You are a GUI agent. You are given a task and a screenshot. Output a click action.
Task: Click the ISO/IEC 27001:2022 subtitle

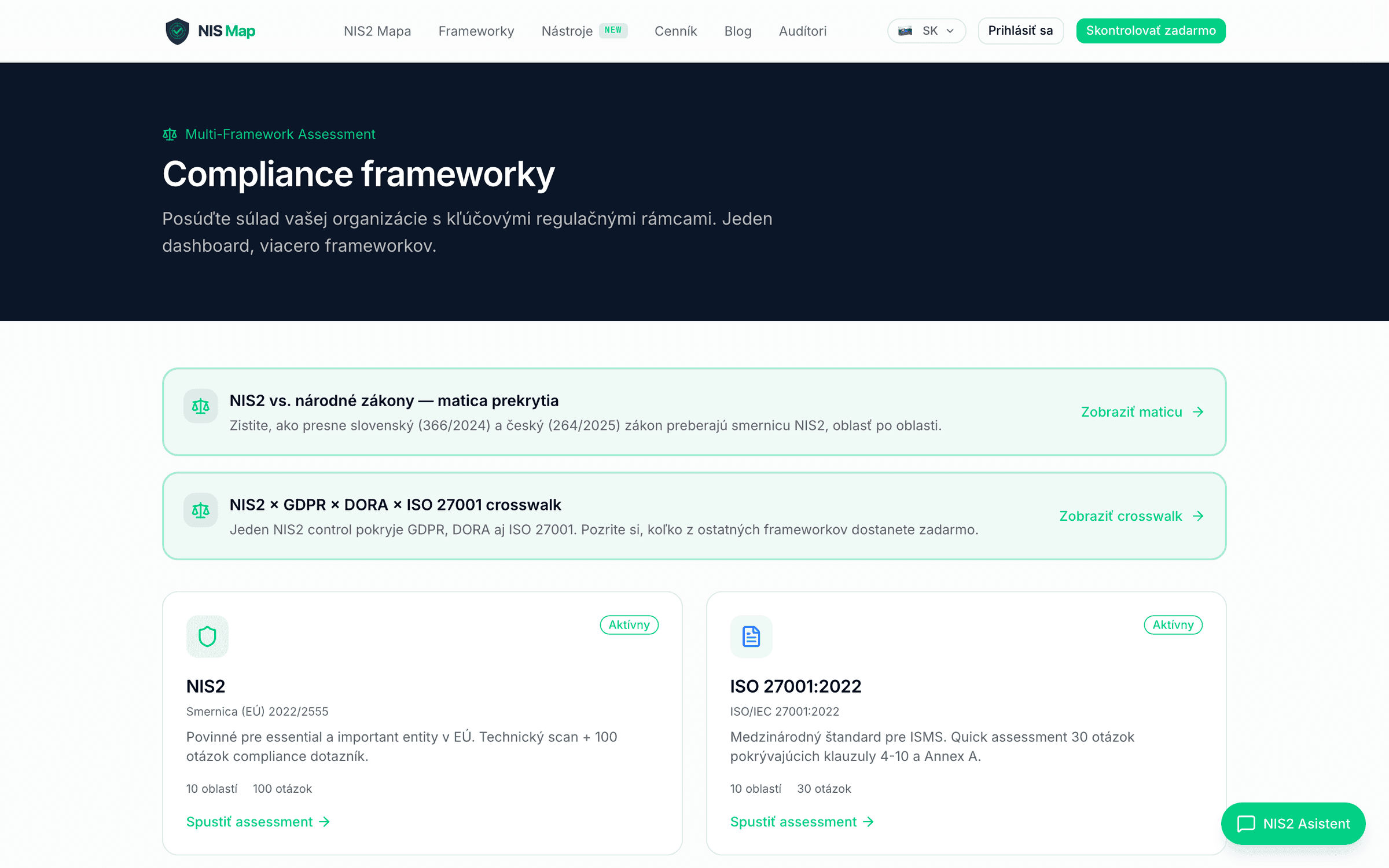click(785, 712)
